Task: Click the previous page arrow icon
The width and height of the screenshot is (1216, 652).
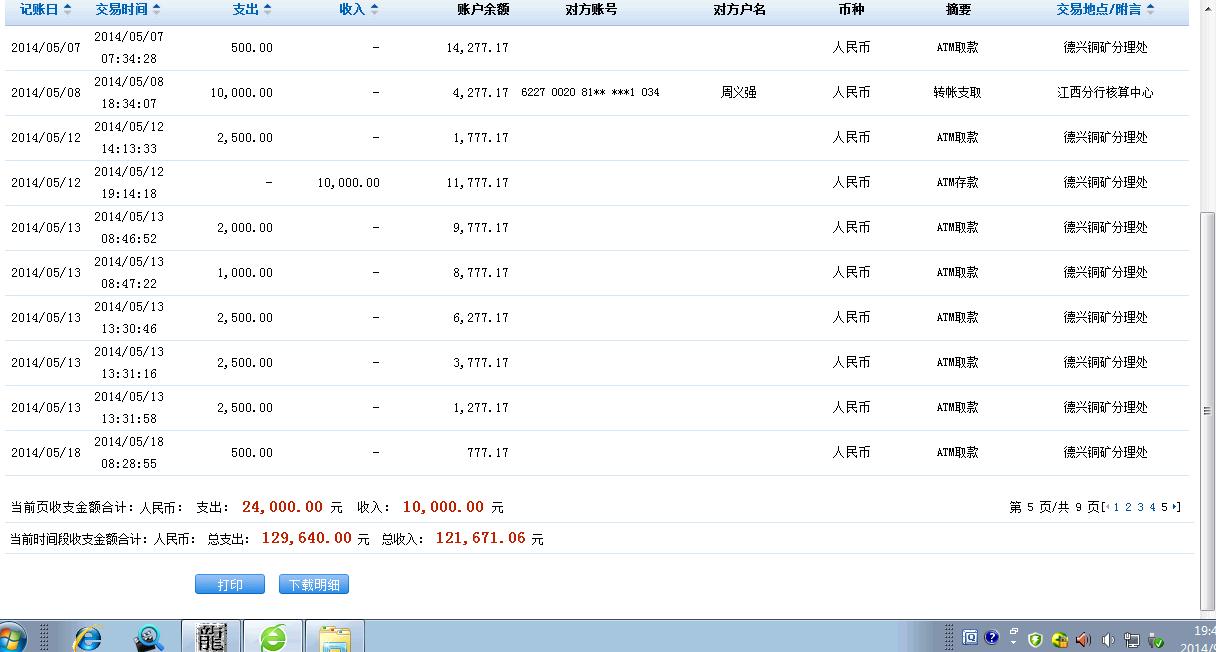Action: point(1107,508)
